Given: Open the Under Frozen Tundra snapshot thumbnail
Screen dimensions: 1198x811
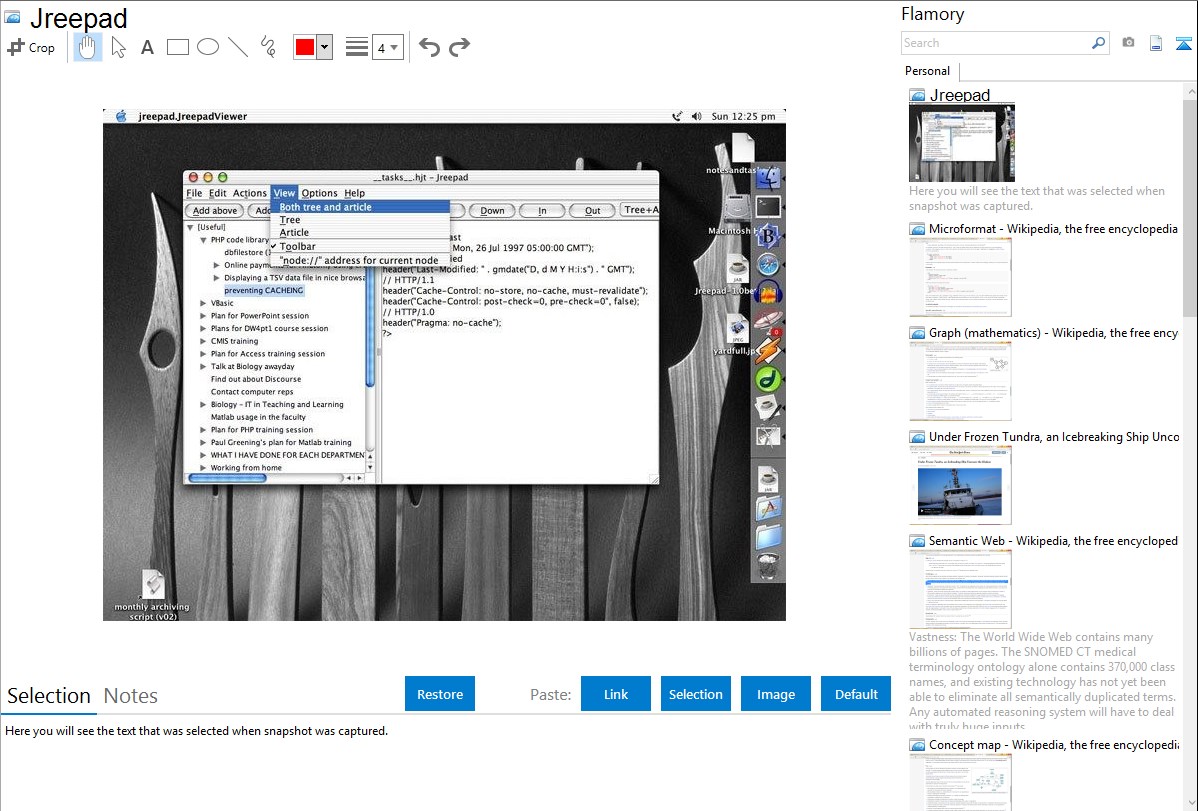Looking at the screenshot, I should click(x=960, y=485).
